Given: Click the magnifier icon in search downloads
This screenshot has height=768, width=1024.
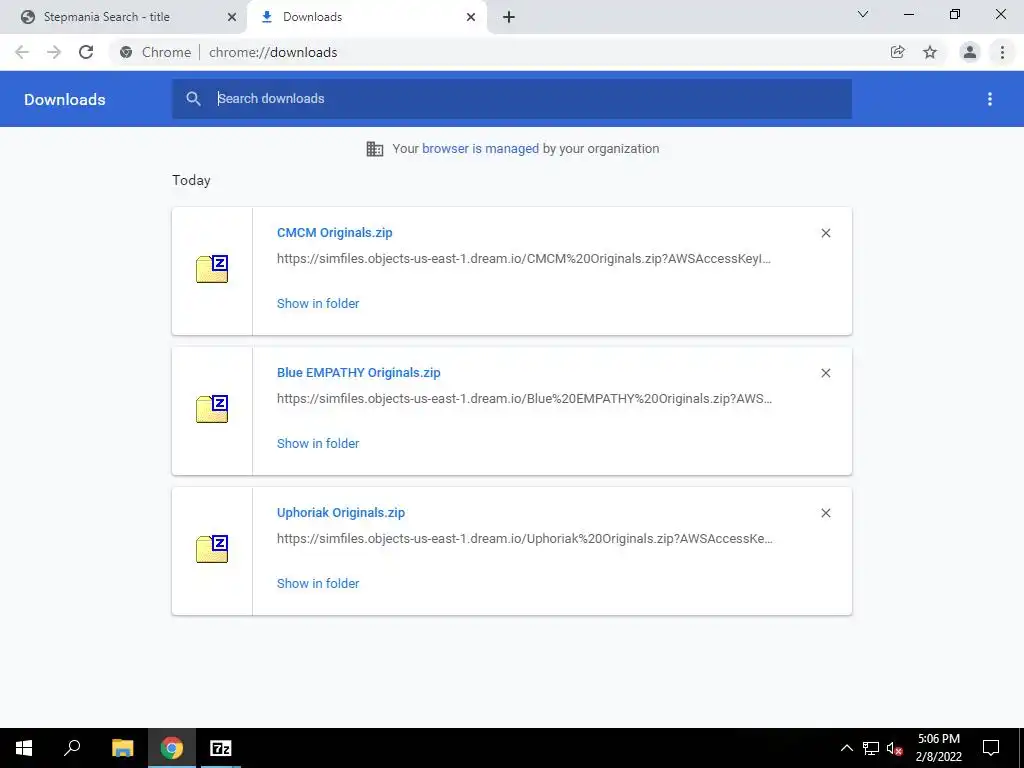Looking at the screenshot, I should tap(193, 99).
